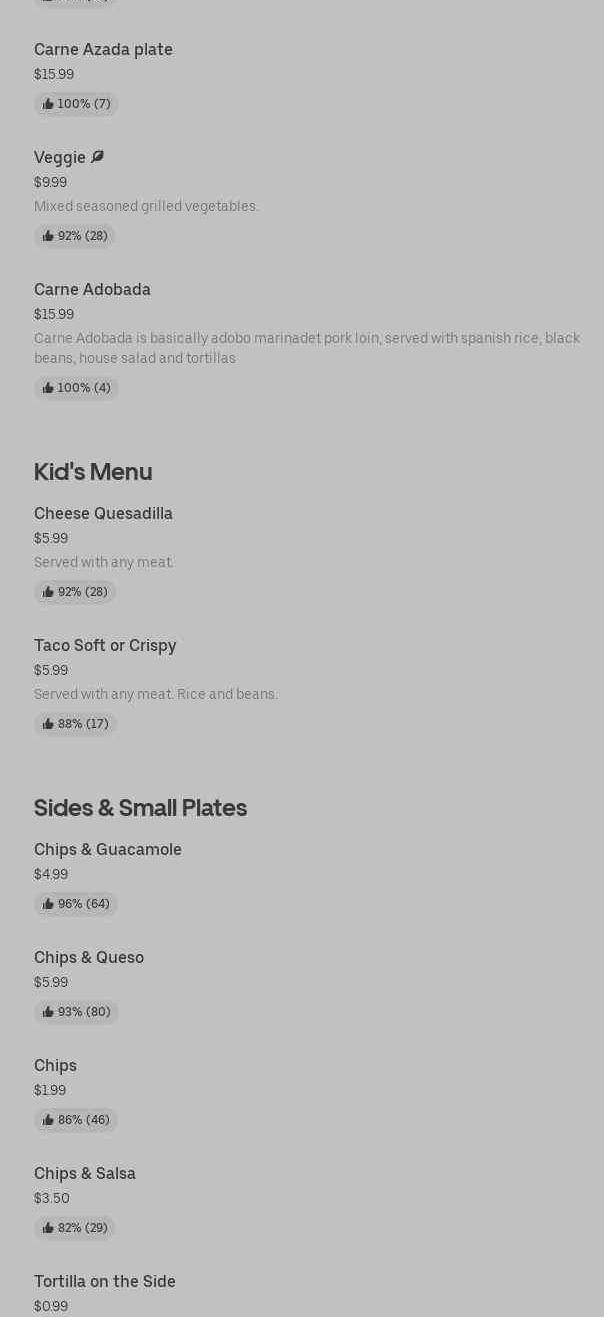Click thumbs-up icon under Taco Soft or Crispy
The image size is (604, 1317).
pyautogui.click(x=48, y=724)
